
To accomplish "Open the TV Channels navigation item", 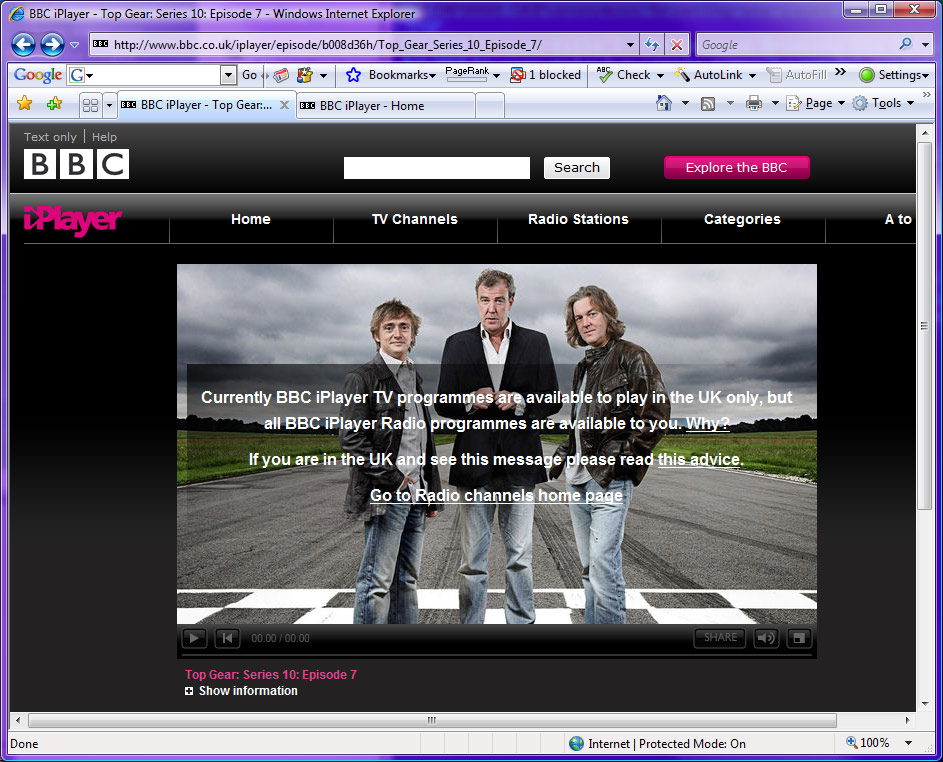I will point(415,220).
